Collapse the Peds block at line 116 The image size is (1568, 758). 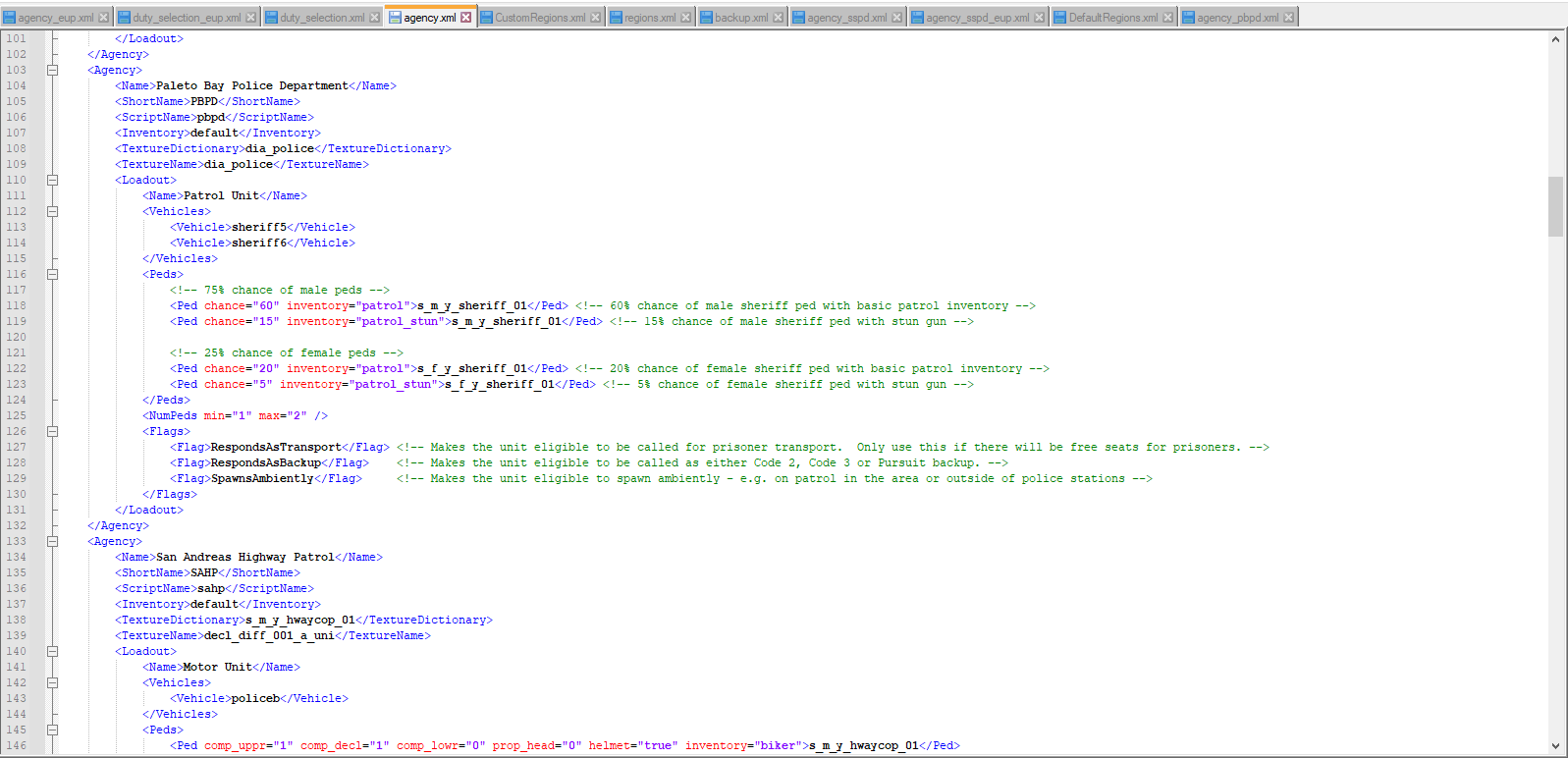pyautogui.click(x=53, y=274)
